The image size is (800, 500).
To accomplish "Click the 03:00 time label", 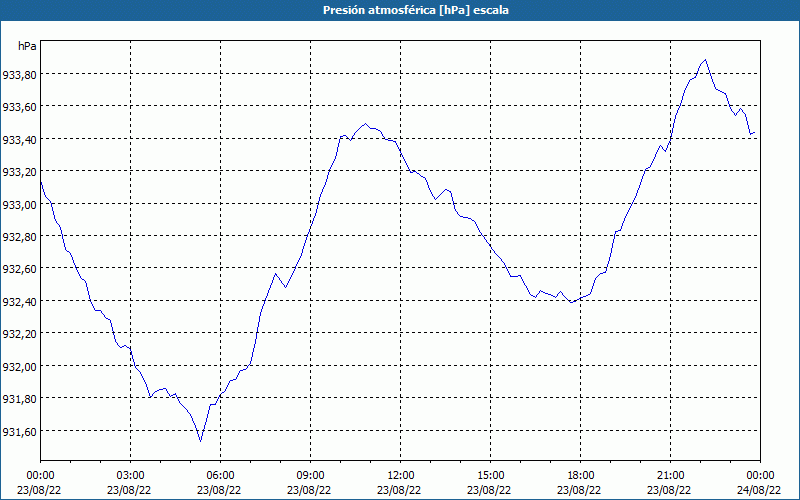I will pyautogui.click(x=131, y=476).
